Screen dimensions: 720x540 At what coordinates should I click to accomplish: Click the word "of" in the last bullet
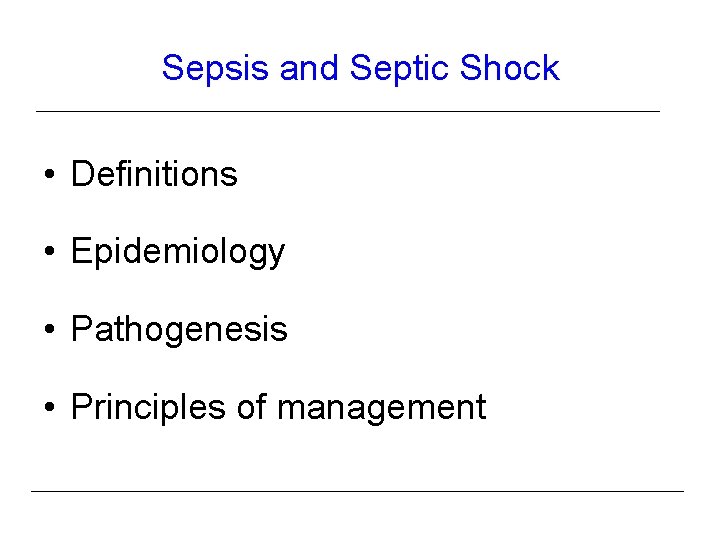252,407
